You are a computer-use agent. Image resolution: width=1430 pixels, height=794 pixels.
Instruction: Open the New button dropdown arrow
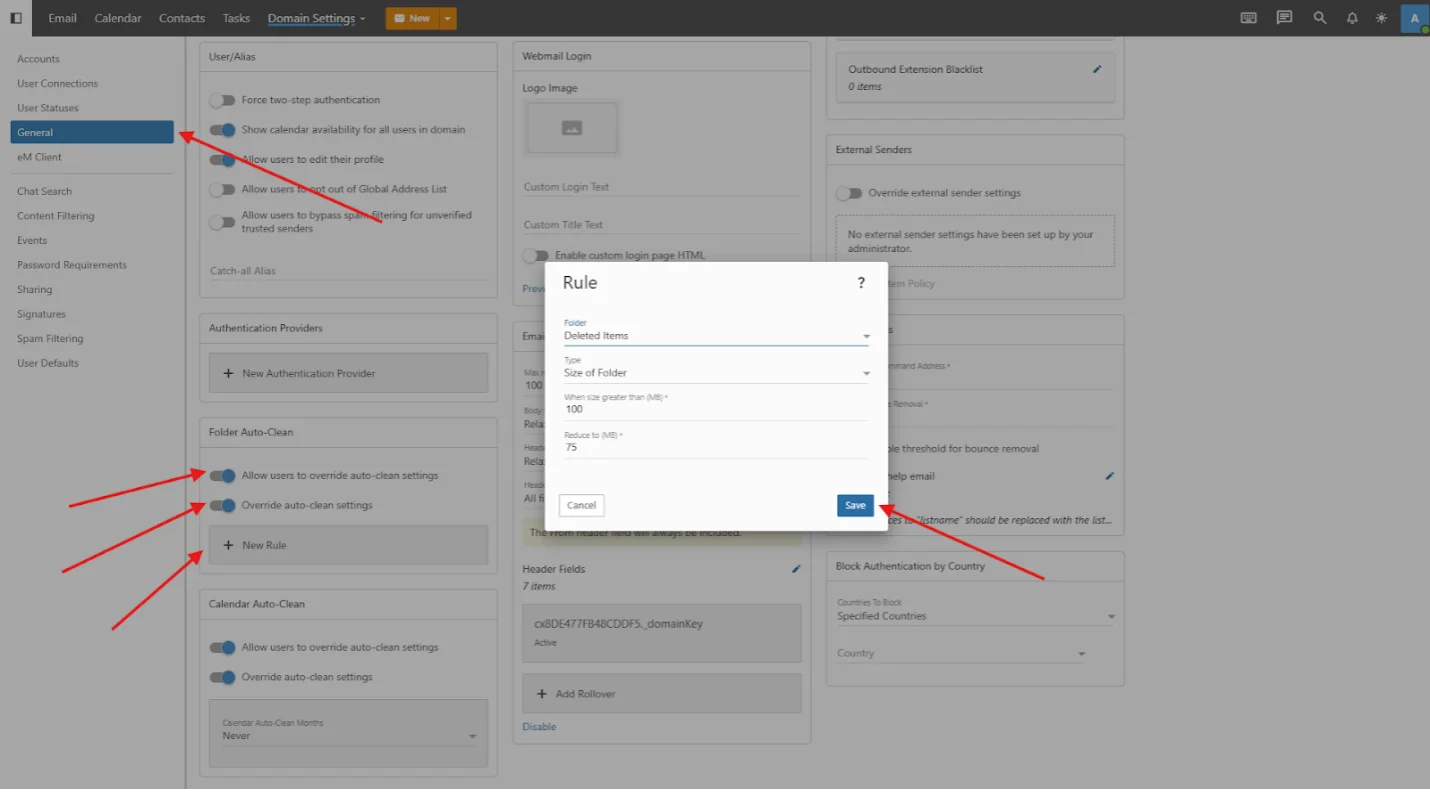(x=447, y=18)
